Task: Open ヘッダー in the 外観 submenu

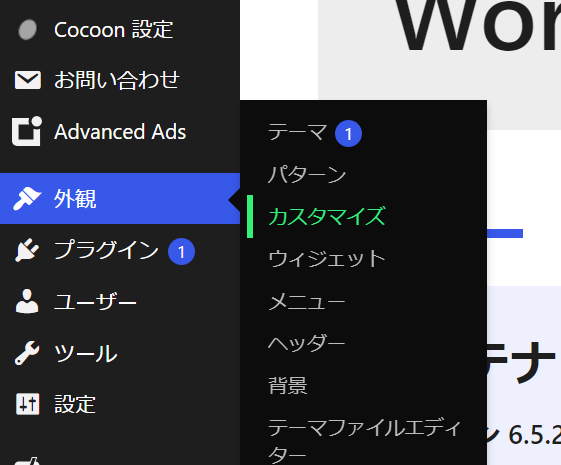Action: click(307, 343)
